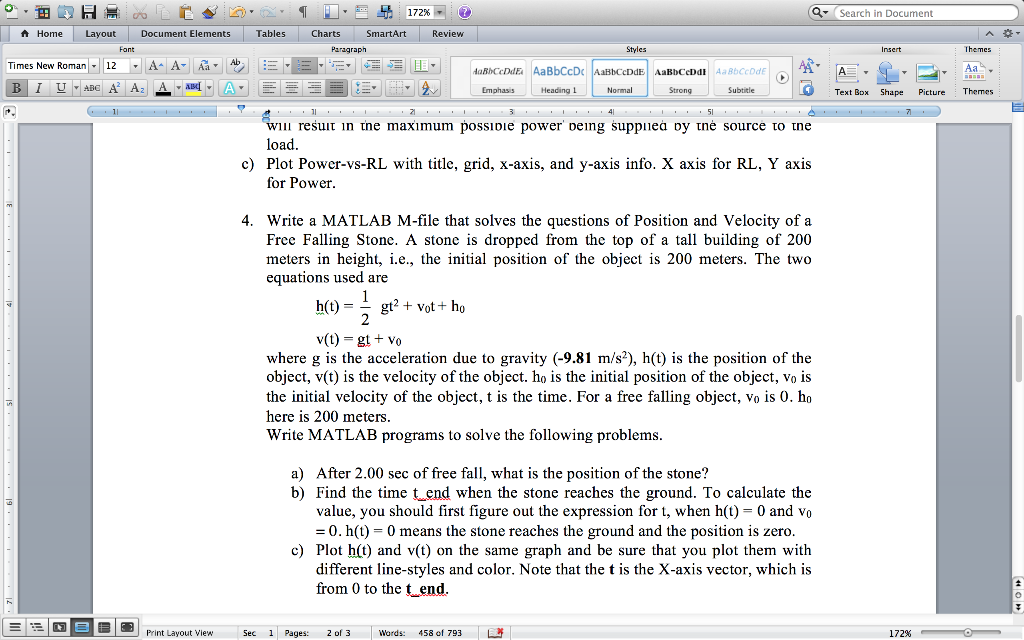Image resolution: width=1024 pixels, height=640 pixels.
Task: Toggle bold formatting
Action: point(16,87)
